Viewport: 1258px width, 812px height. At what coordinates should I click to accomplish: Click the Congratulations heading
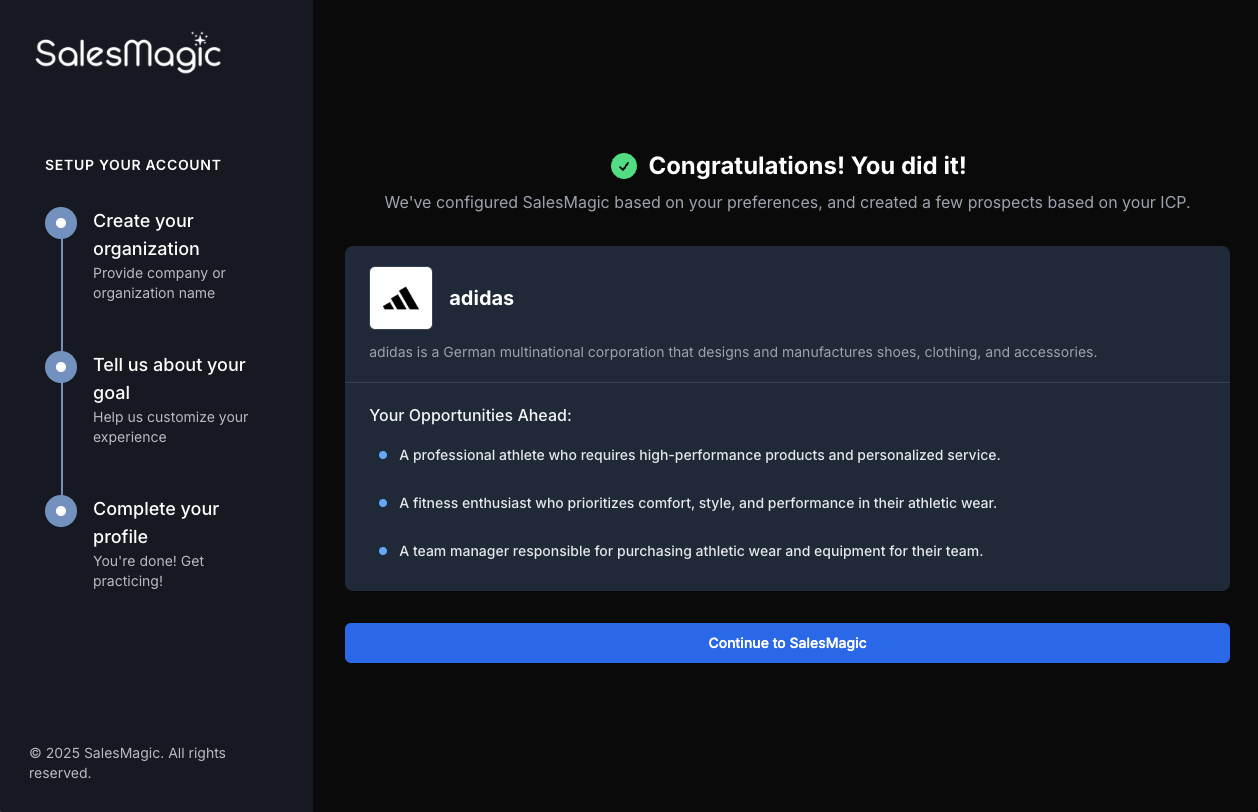pos(807,166)
